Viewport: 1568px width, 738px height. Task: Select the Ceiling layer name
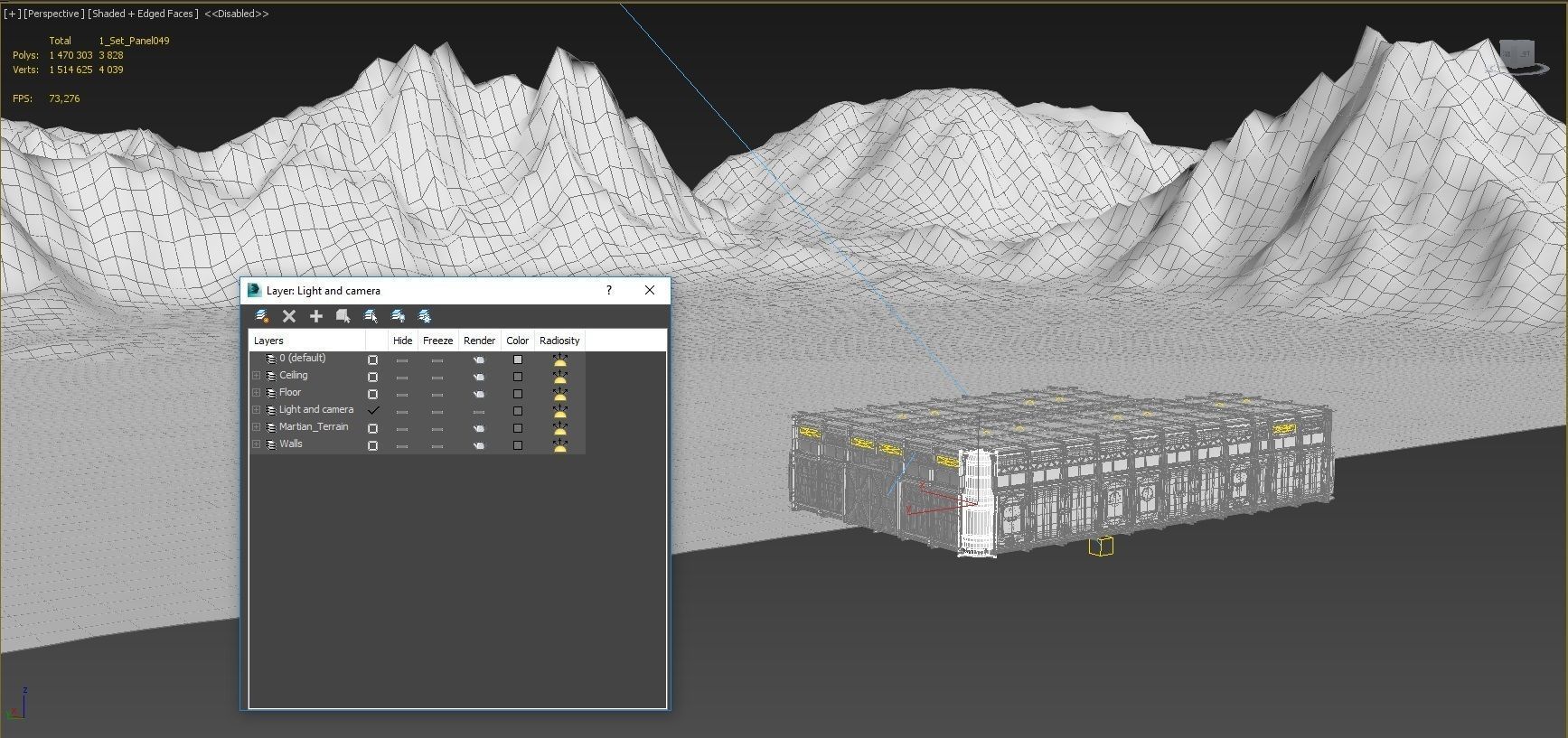294,376
